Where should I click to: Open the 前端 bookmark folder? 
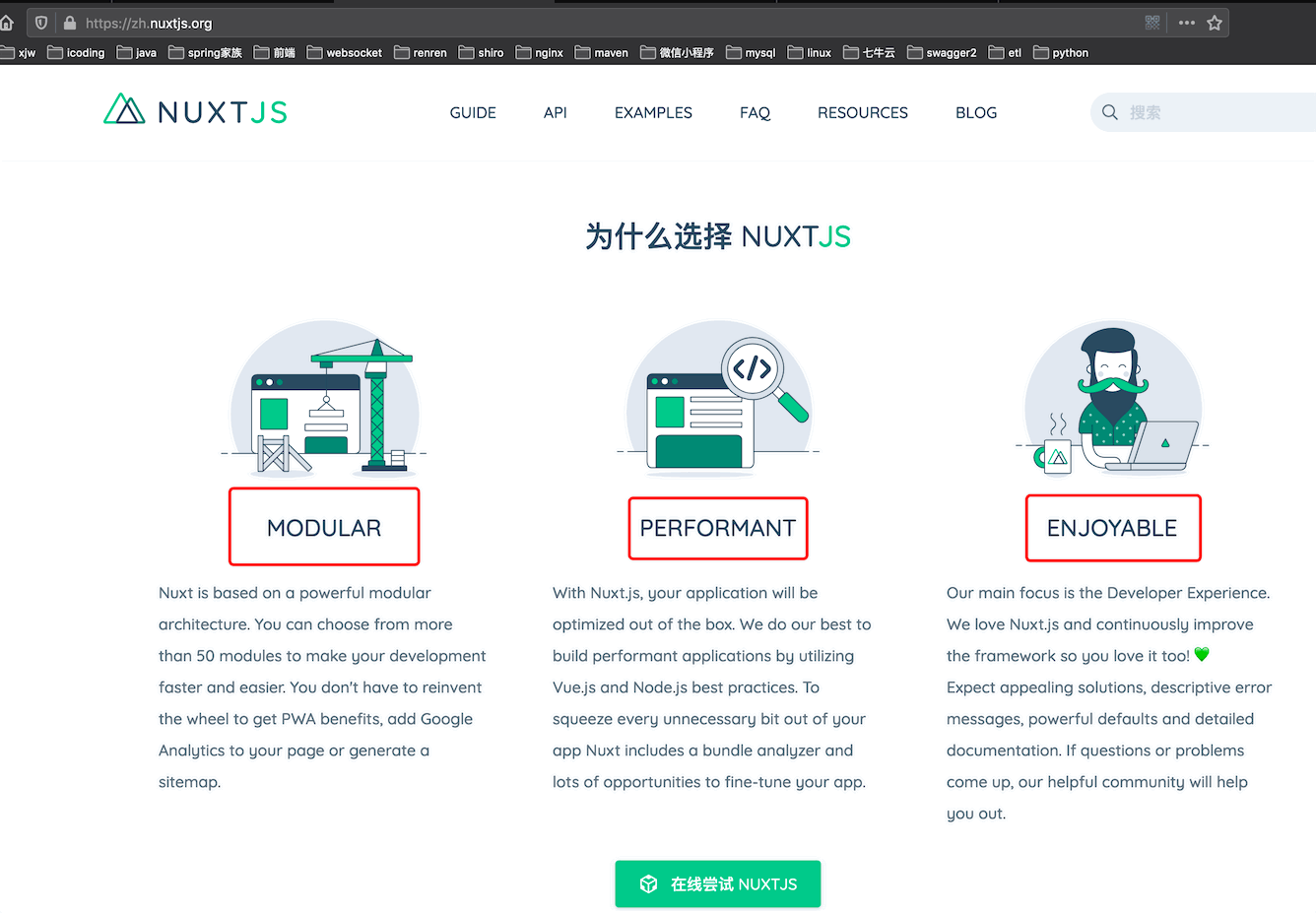[x=275, y=53]
